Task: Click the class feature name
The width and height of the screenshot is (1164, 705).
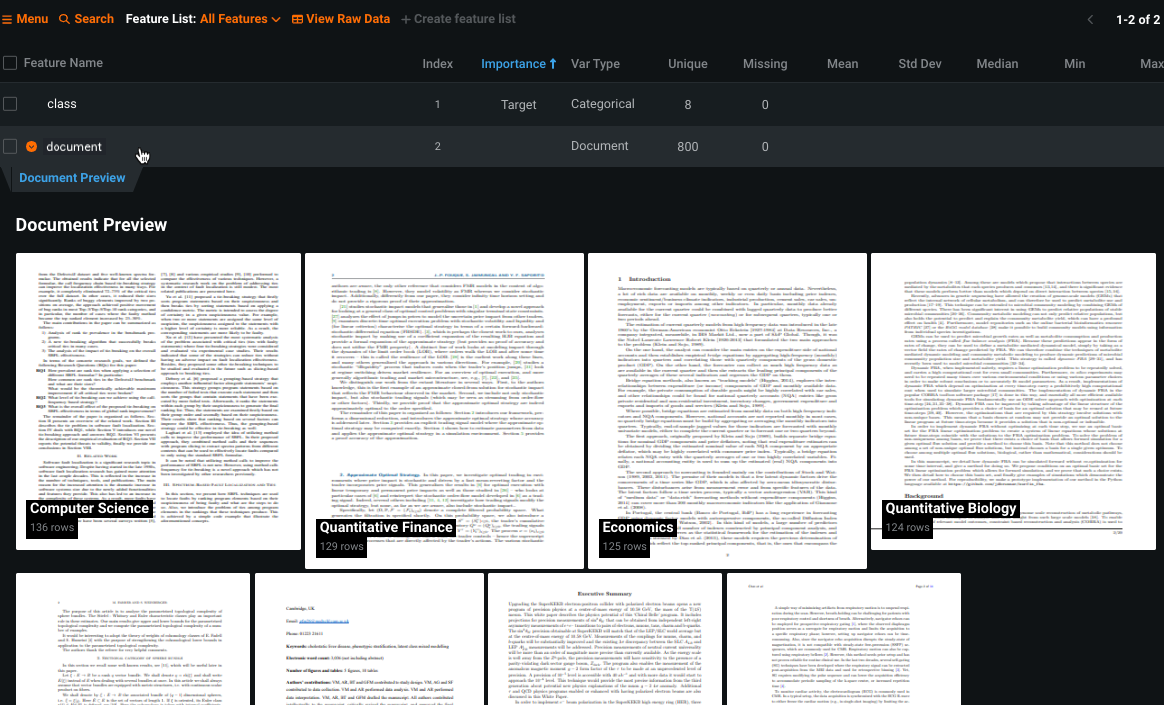Action: pos(61,104)
